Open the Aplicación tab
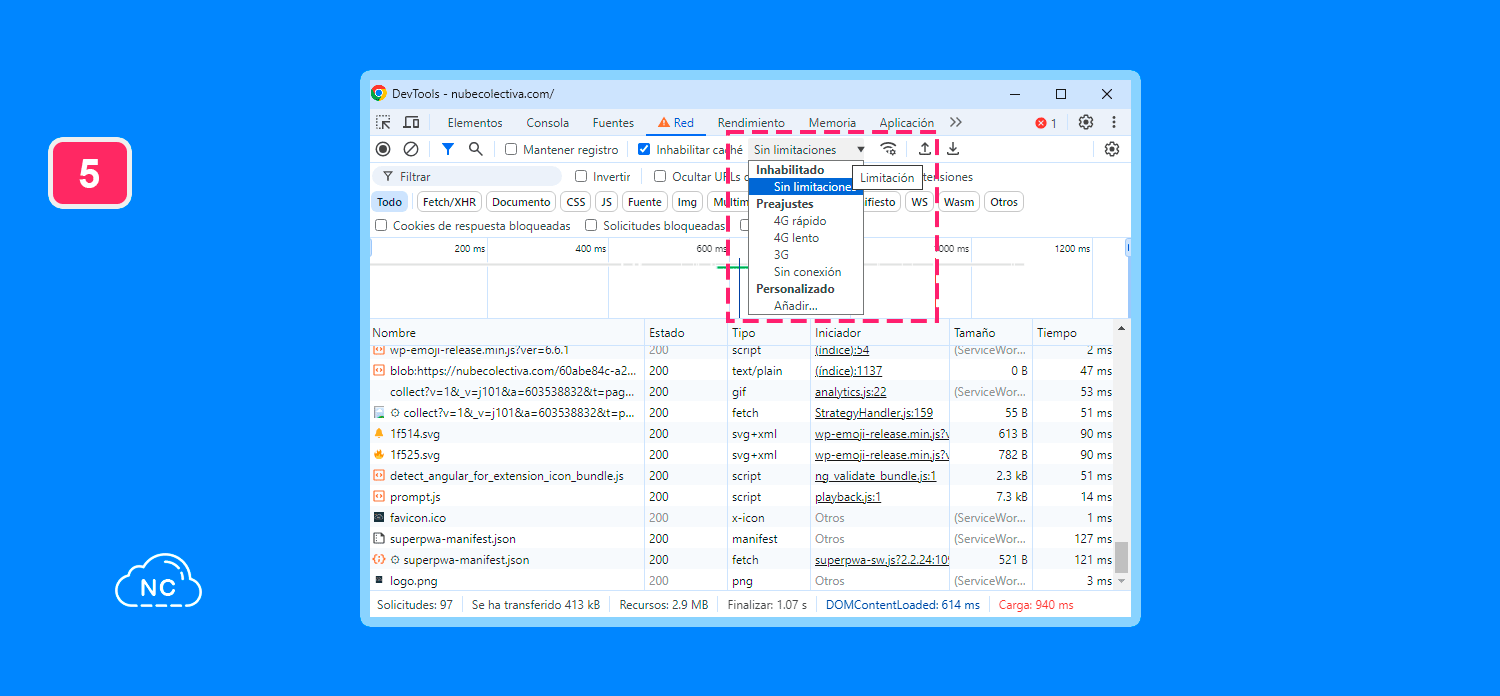 pos(906,123)
